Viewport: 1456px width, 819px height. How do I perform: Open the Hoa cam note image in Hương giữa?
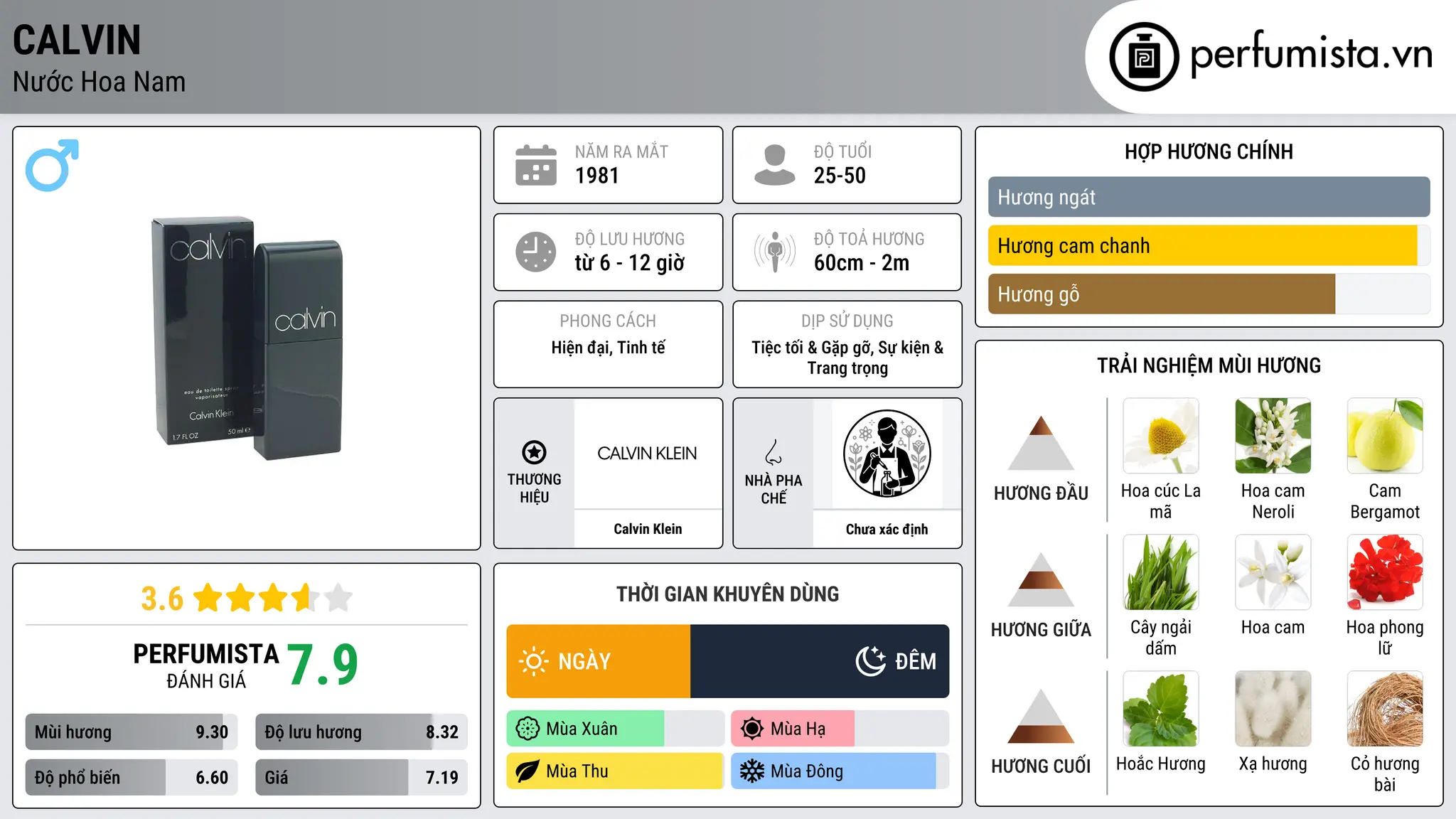(x=1273, y=572)
